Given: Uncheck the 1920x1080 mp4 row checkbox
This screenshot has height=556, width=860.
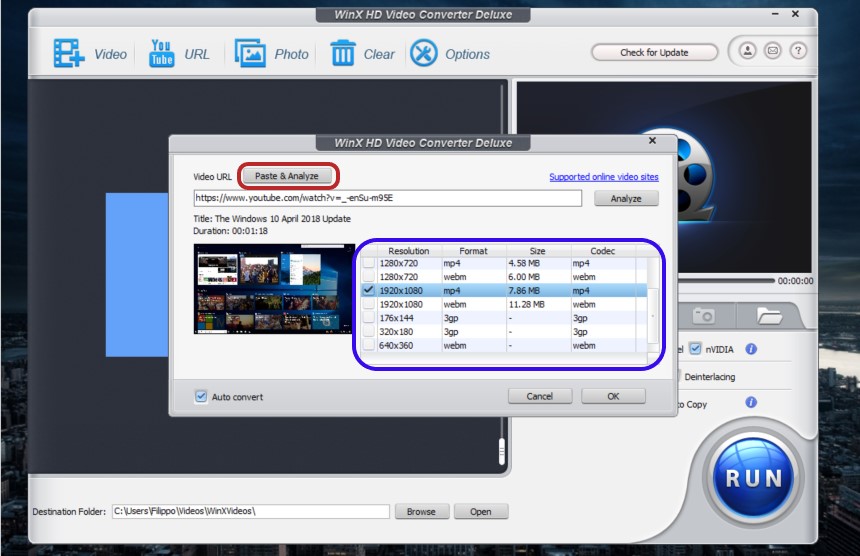Looking at the screenshot, I should (369, 290).
